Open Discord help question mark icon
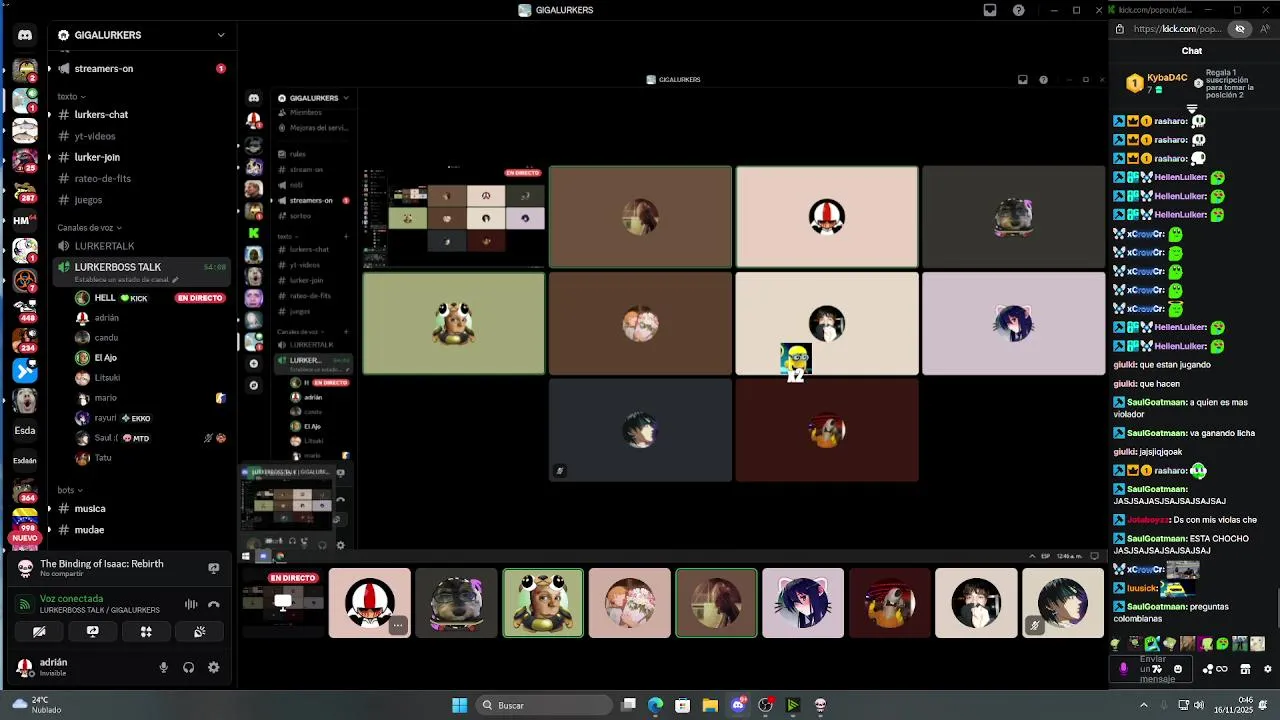1280x720 pixels. pyautogui.click(x=1019, y=10)
